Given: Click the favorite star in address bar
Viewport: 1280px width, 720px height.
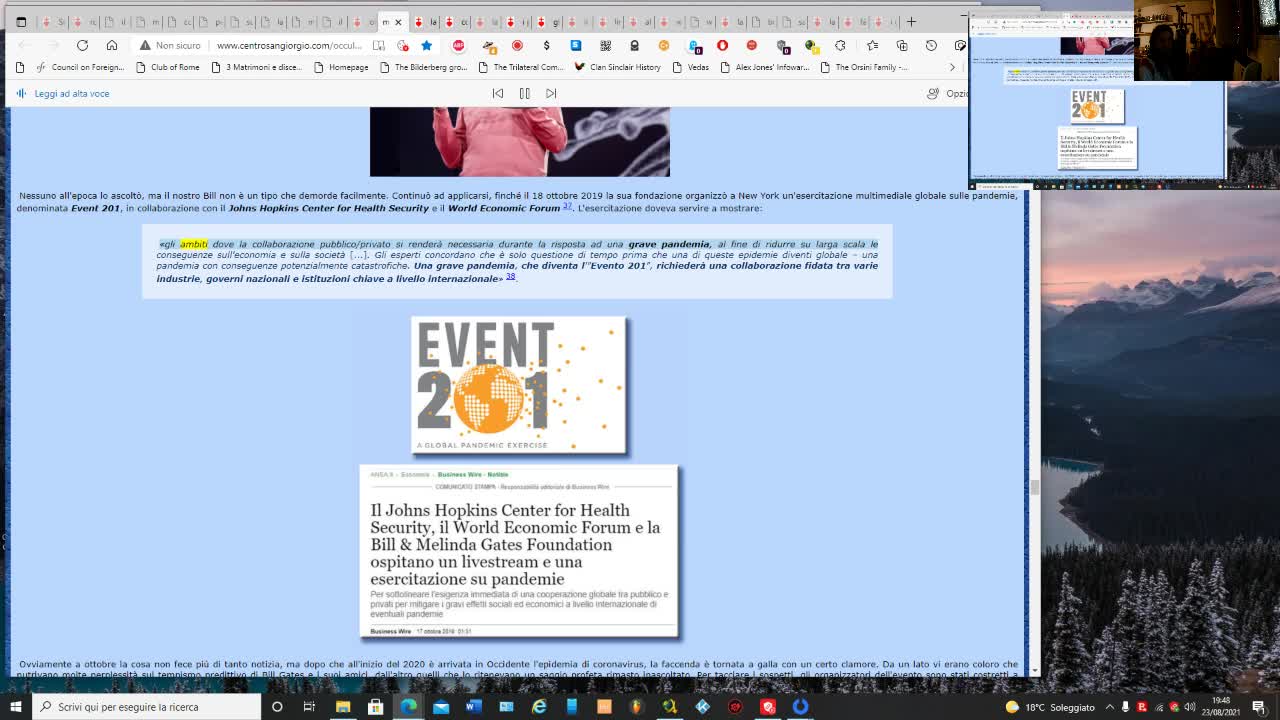Looking at the screenshot, I should click(x=427, y=45).
